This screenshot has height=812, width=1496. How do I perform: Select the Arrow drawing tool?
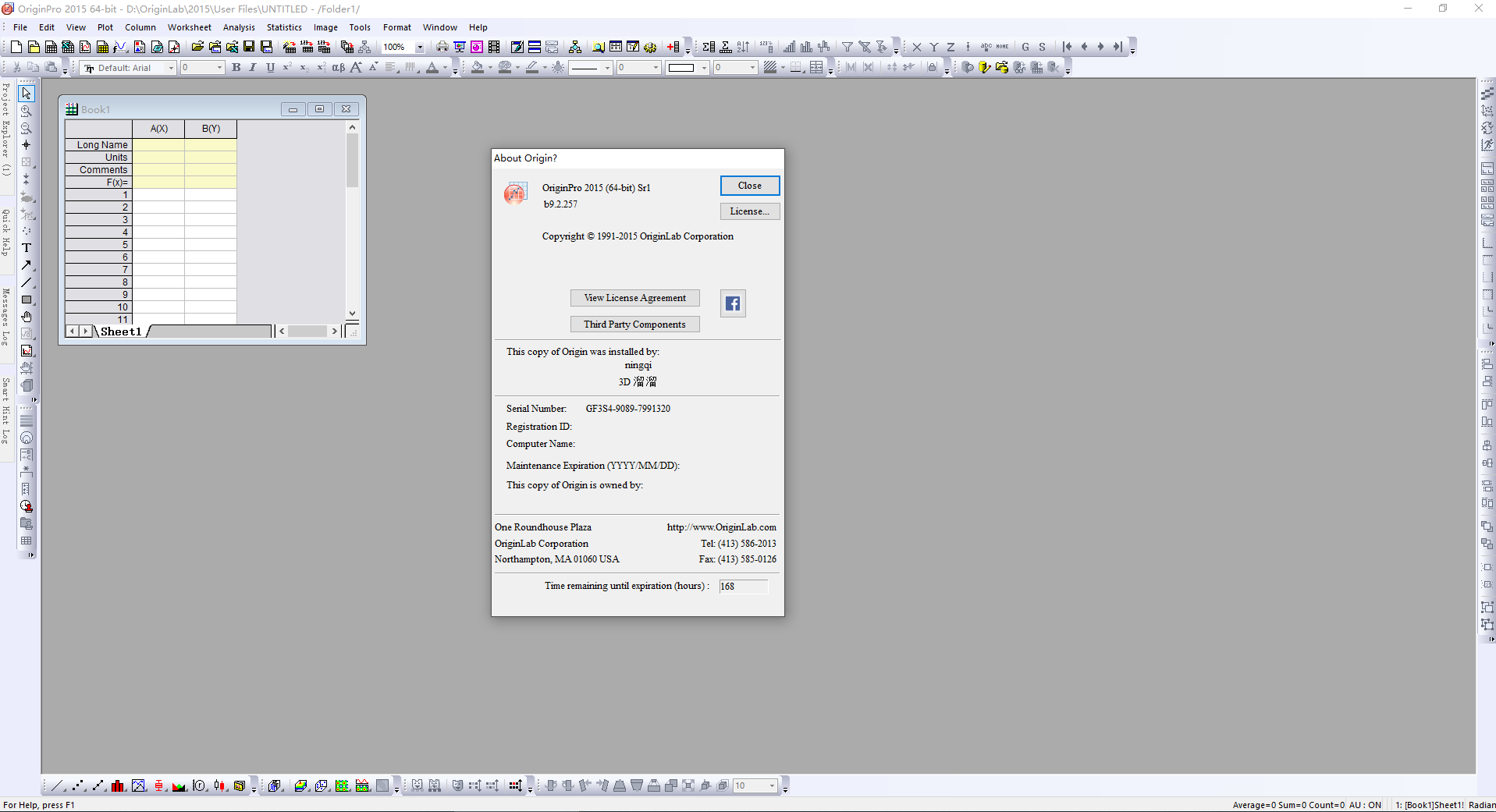27,265
